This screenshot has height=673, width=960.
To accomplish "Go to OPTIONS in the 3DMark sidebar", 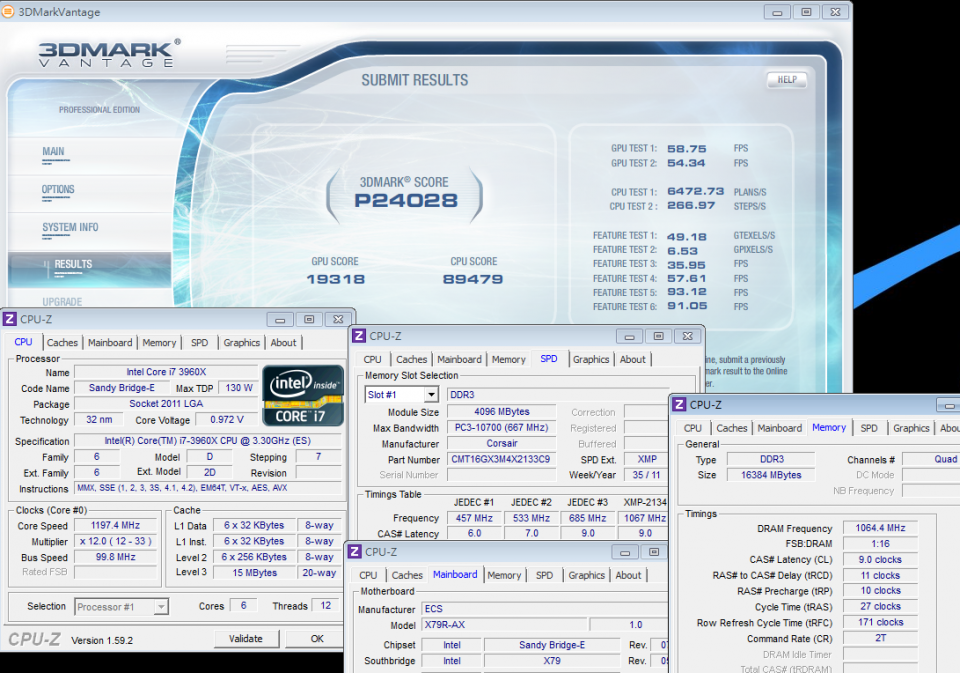I will tap(58, 190).
